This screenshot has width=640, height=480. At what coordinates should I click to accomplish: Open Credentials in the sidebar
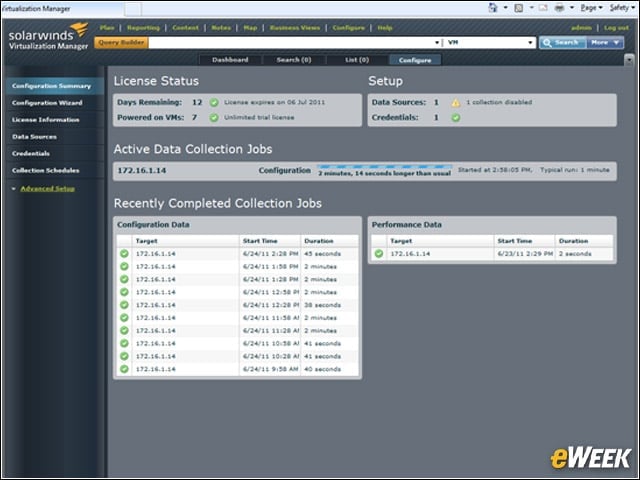pyautogui.click(x=55, y=153)
